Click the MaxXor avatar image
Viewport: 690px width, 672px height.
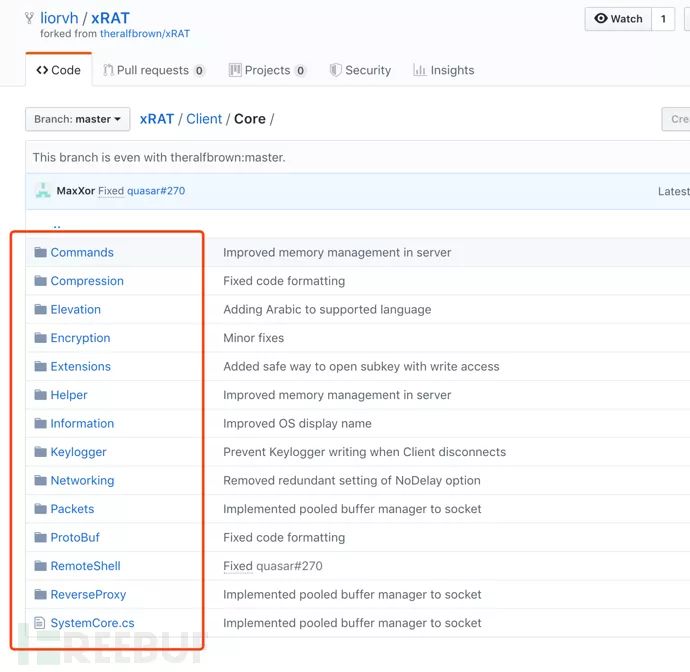click(43, 191)
